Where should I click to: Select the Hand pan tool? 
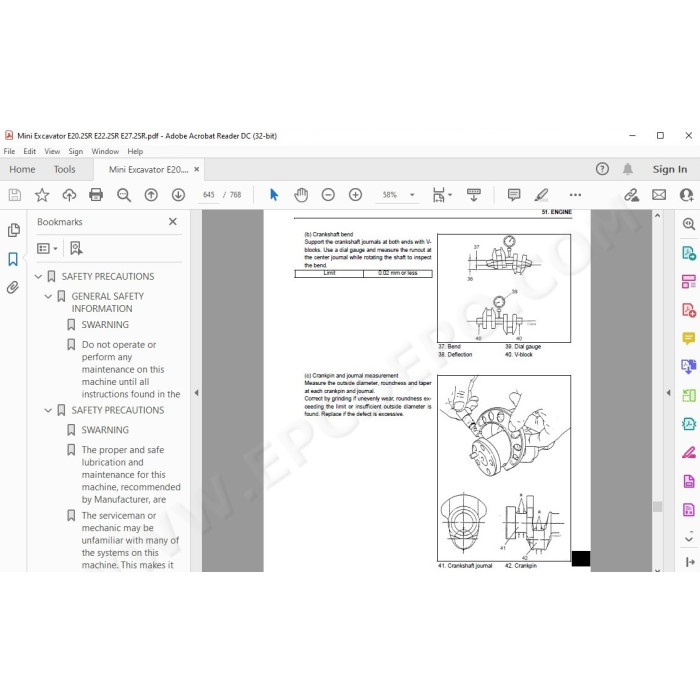[x=301, y=195]
